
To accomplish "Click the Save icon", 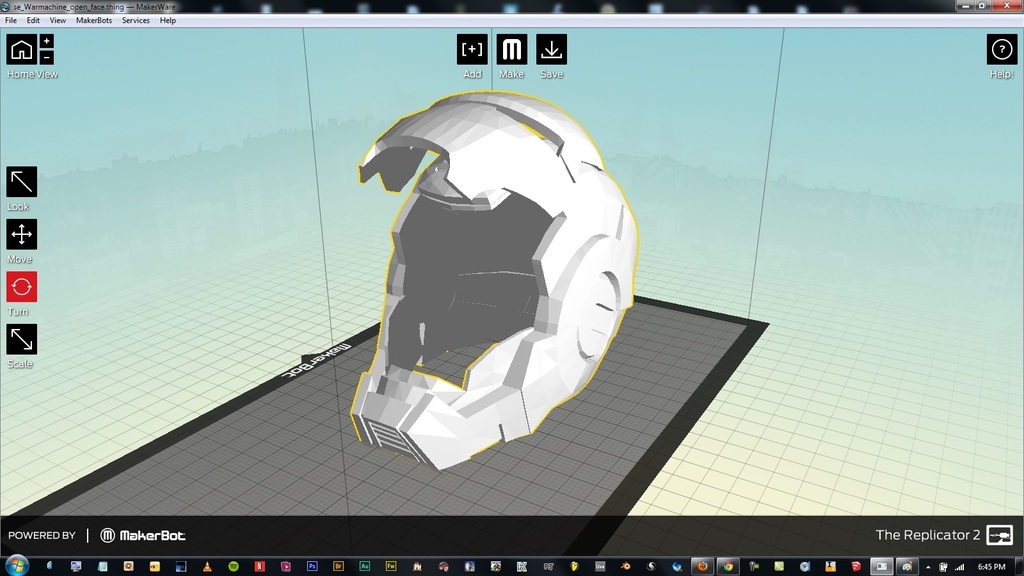I will click(551, 49).
